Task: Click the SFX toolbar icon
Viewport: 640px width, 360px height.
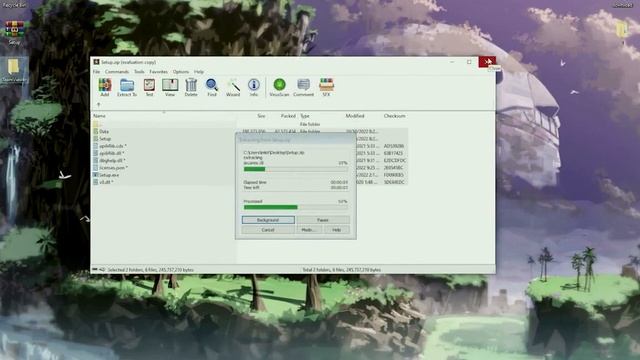Action: [326, 87]
